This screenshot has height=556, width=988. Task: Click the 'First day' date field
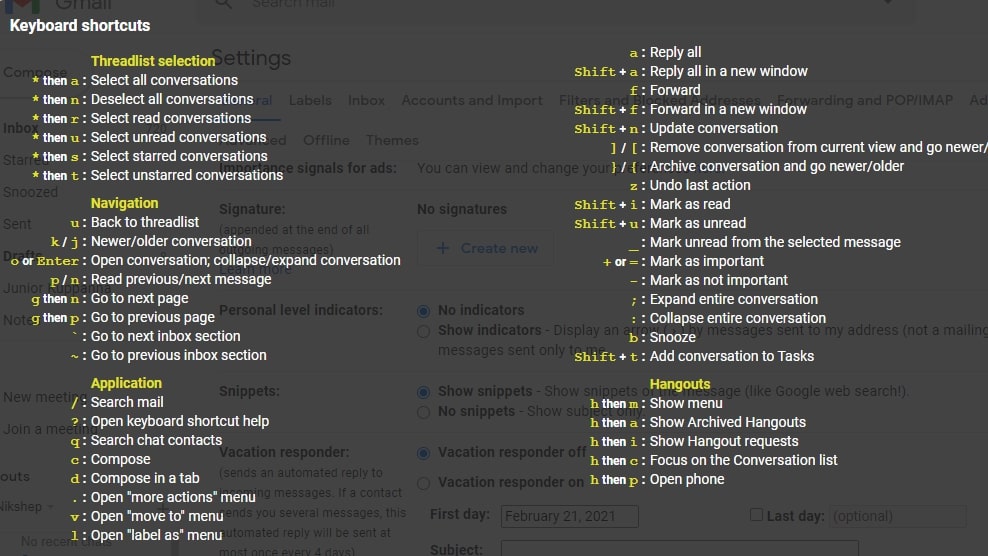coord(570,516)
